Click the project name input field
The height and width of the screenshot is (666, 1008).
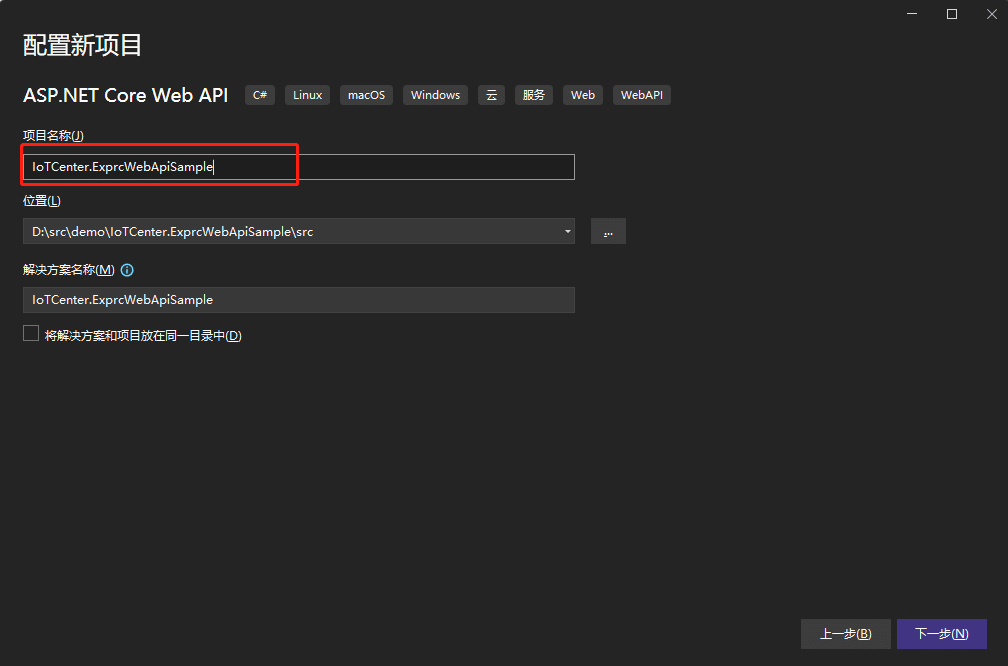[298, 166]
